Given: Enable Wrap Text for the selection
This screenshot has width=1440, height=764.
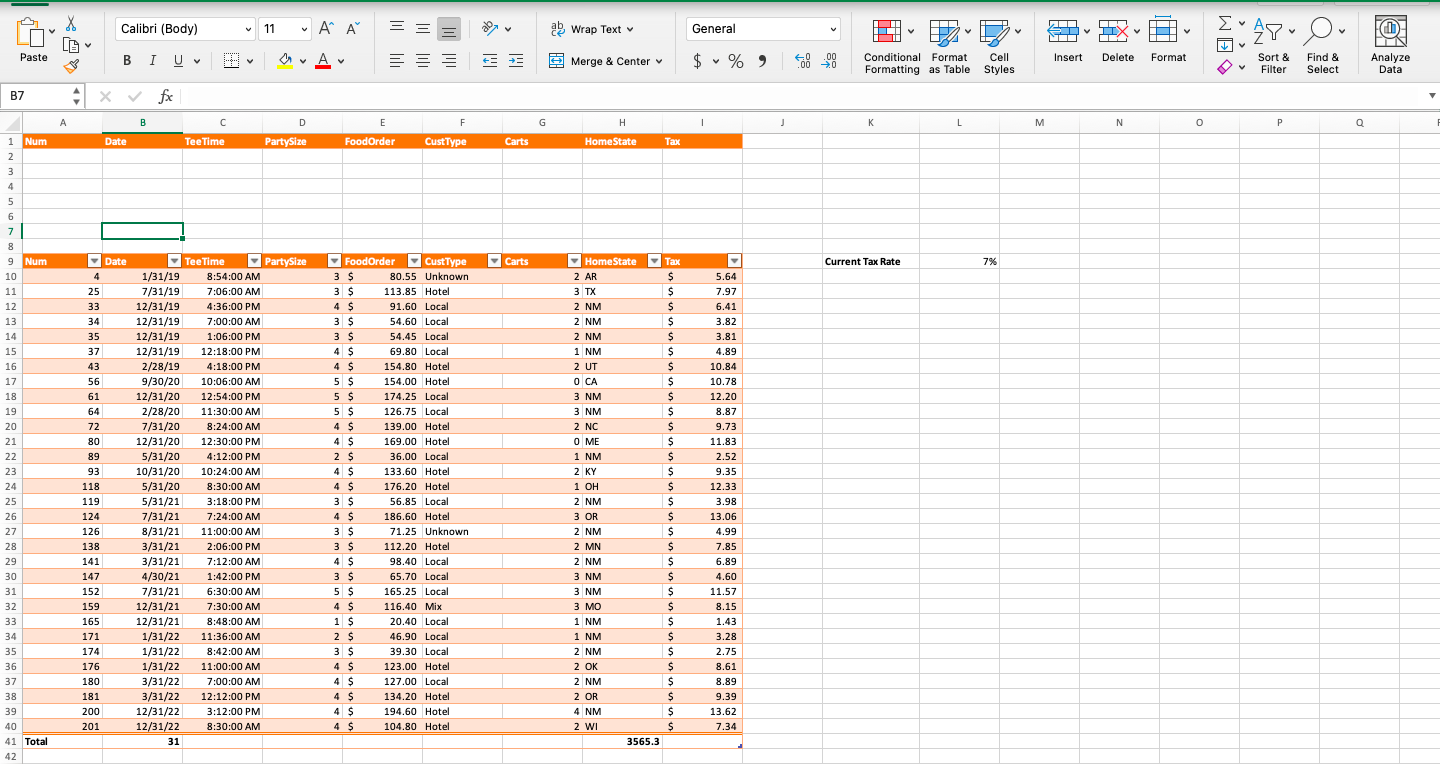Looking at the screenshot, I should click(x=594, y=29).
